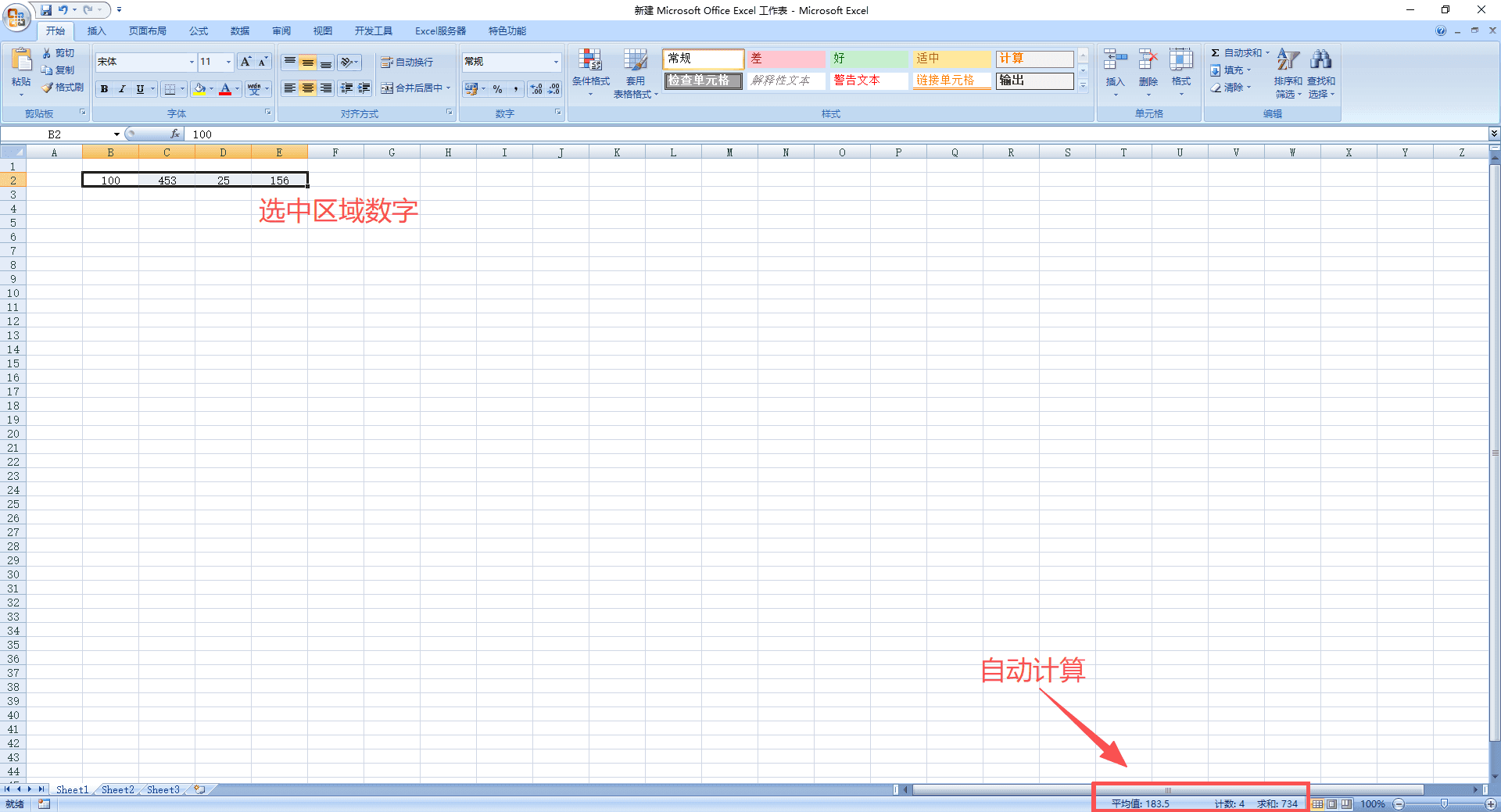Apply the 差 cell style
This screenshot has width=1501, height=812.
786,59
